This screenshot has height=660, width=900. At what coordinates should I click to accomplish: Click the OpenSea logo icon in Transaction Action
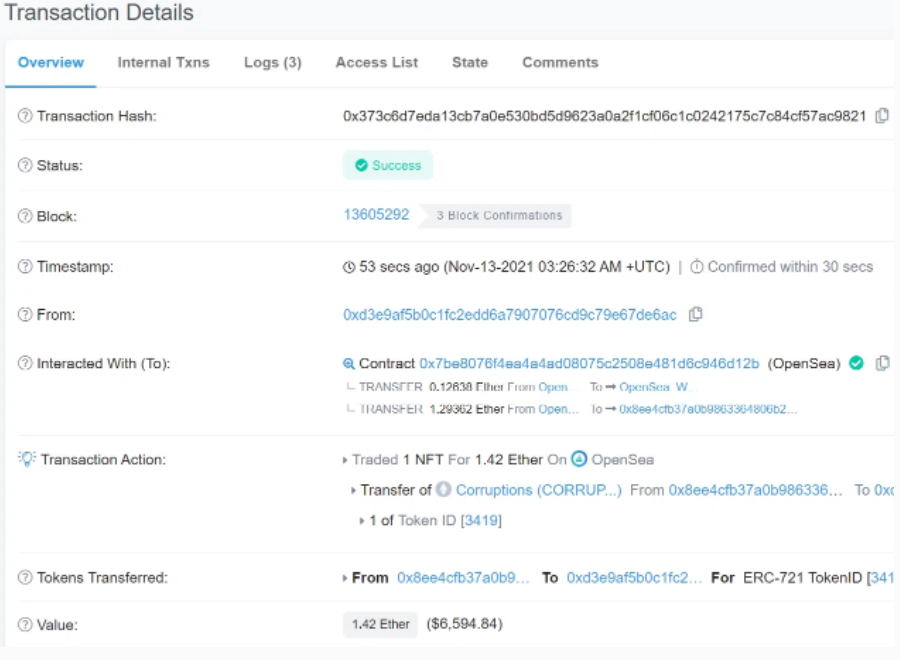click(x=579, y=459)
